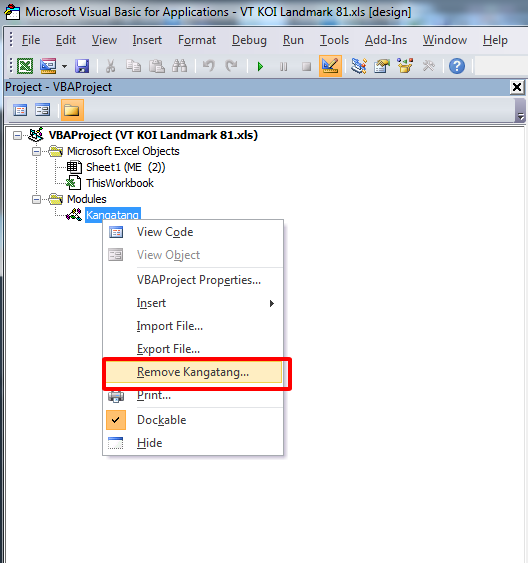The height and width of the screenshot is (563, 528).
Task: Click the Insert UserForm toolbar icon
Action: 48,66
